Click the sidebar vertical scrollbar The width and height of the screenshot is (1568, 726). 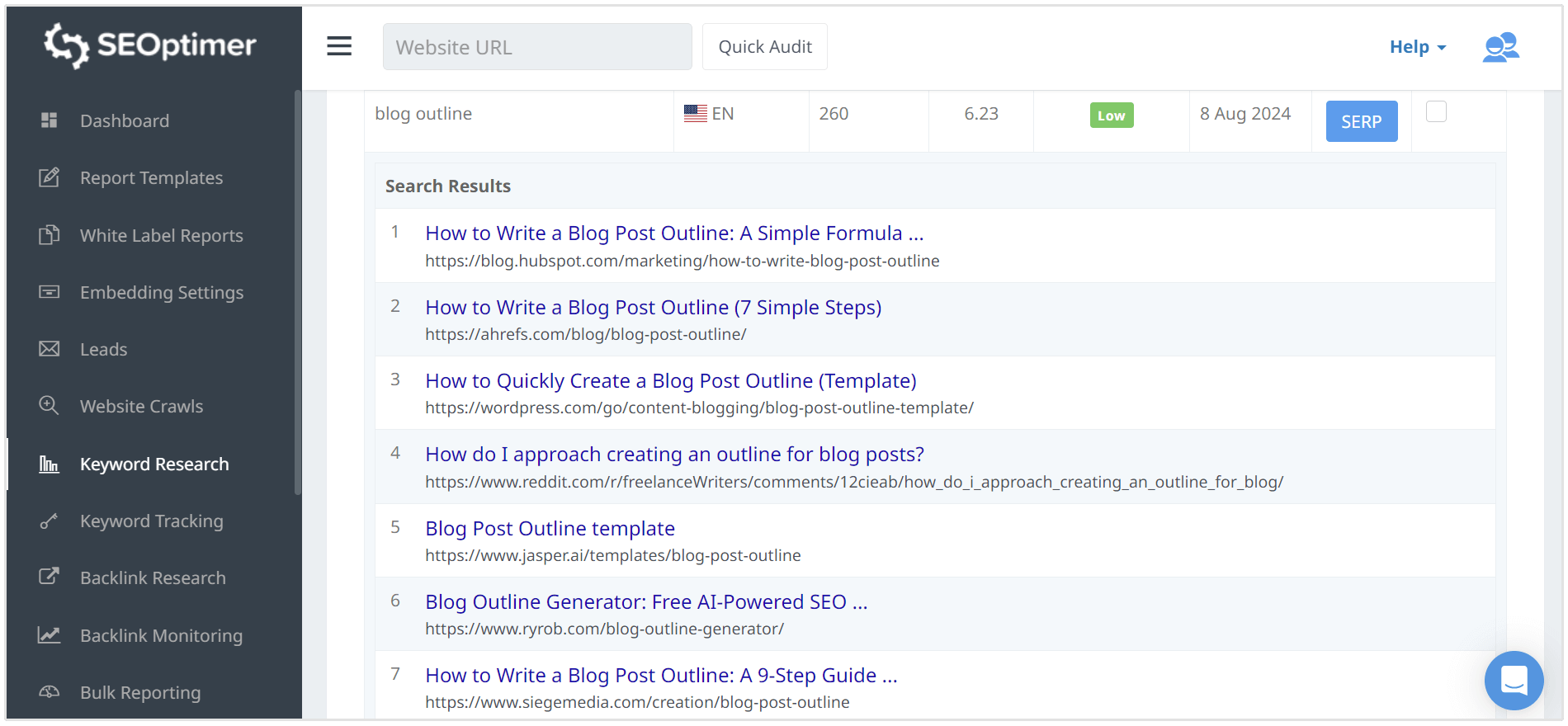pyautogui.click(x=297, y=293)
